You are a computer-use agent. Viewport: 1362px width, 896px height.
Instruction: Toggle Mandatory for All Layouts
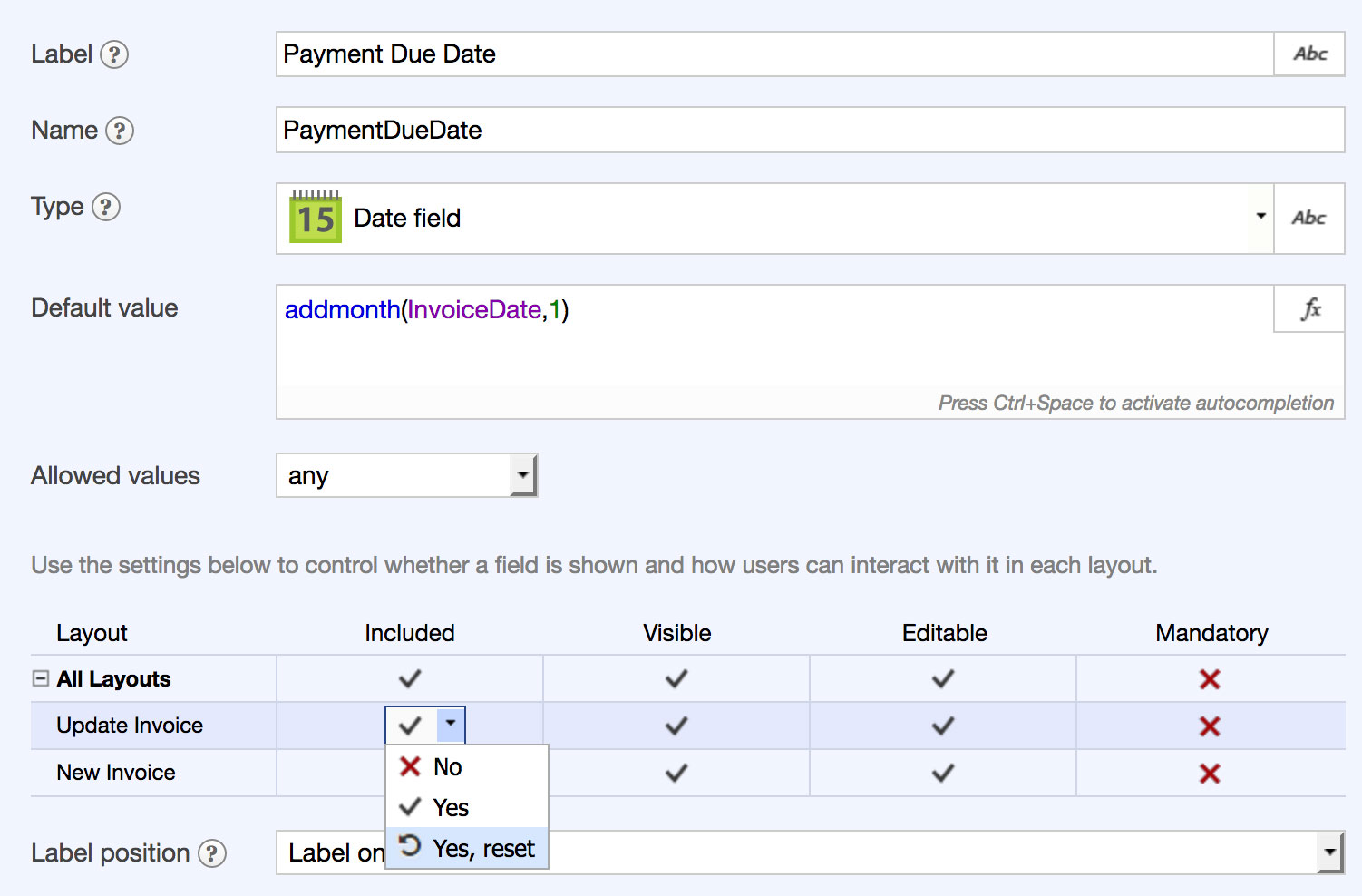point(1210,679)
